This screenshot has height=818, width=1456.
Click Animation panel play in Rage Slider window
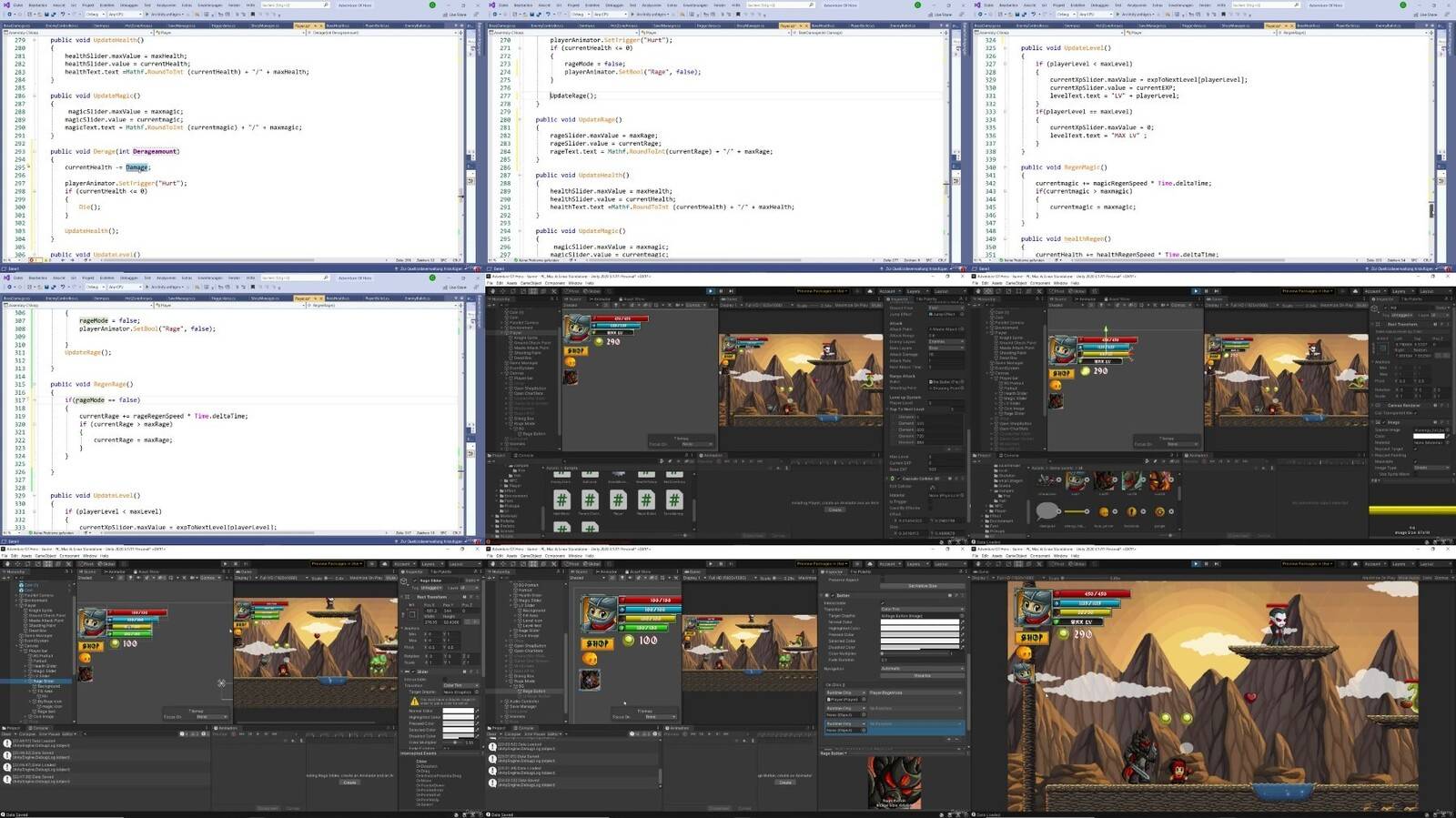258,734
